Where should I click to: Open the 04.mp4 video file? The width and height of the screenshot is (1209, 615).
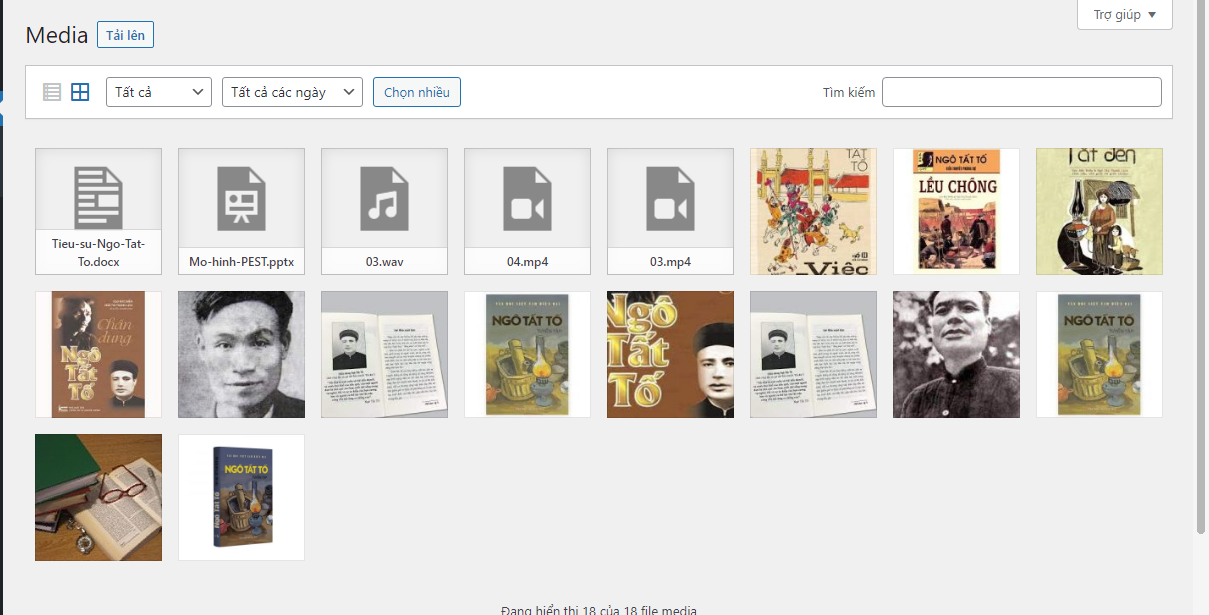tap(527, 211)
